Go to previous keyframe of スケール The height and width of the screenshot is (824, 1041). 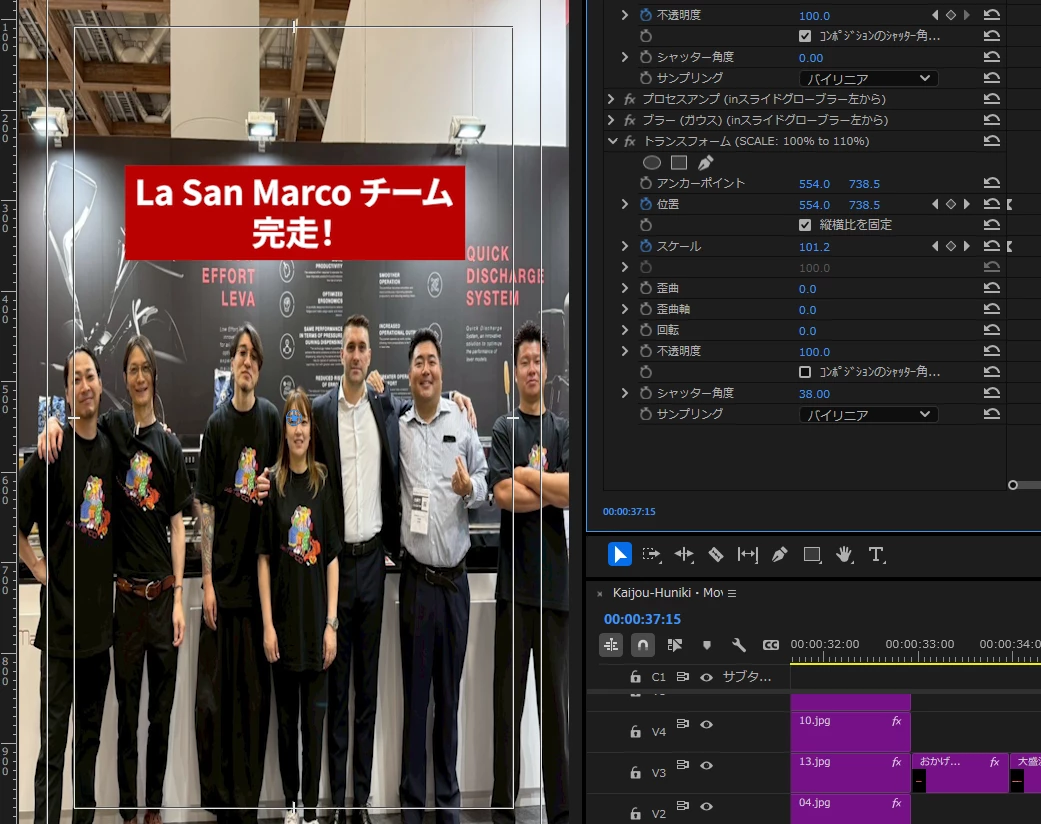coord(935,246)
